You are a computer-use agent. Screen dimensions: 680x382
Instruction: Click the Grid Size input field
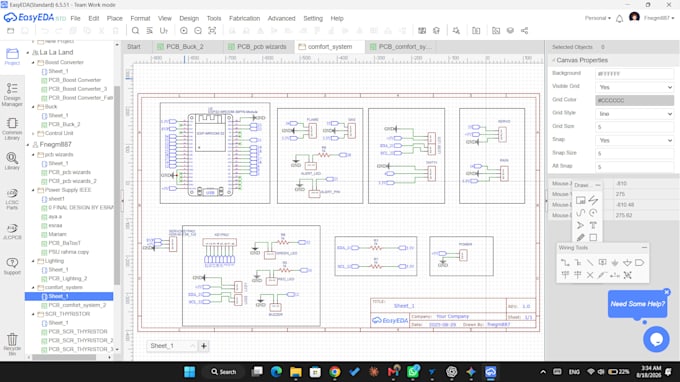pos(634,127)
